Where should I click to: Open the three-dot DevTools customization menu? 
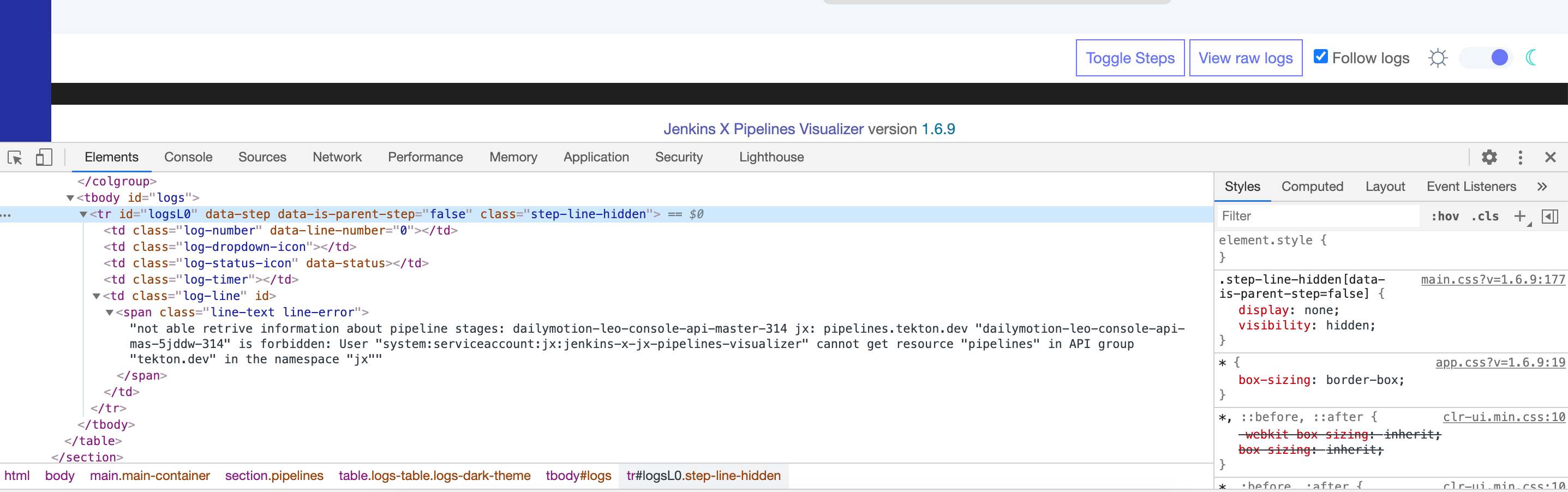1520,157
